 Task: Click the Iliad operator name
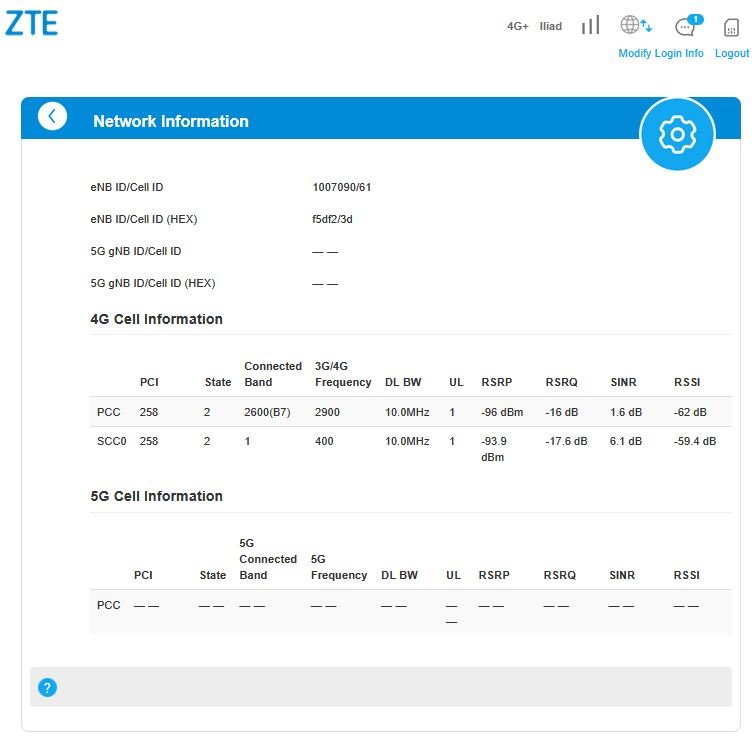[x=551, y=26]
